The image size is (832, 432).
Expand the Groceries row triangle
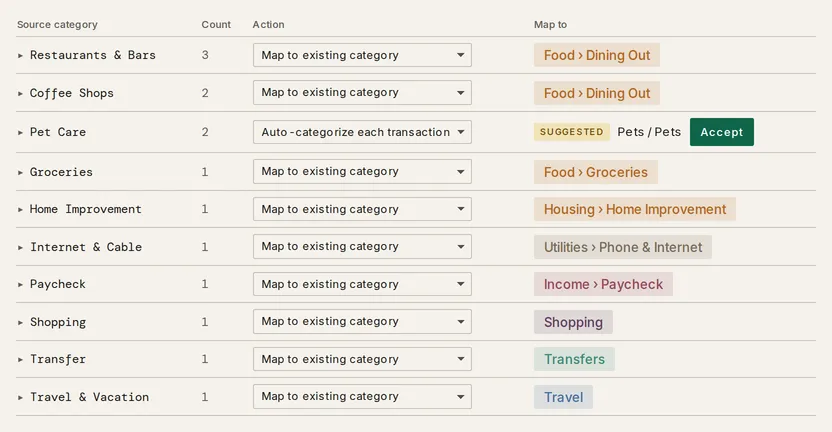pyautogui.click(x=20, y=172)
